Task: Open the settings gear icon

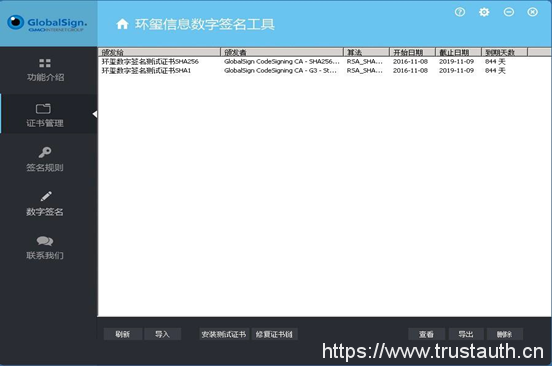Action: click(x=484, y=12)
